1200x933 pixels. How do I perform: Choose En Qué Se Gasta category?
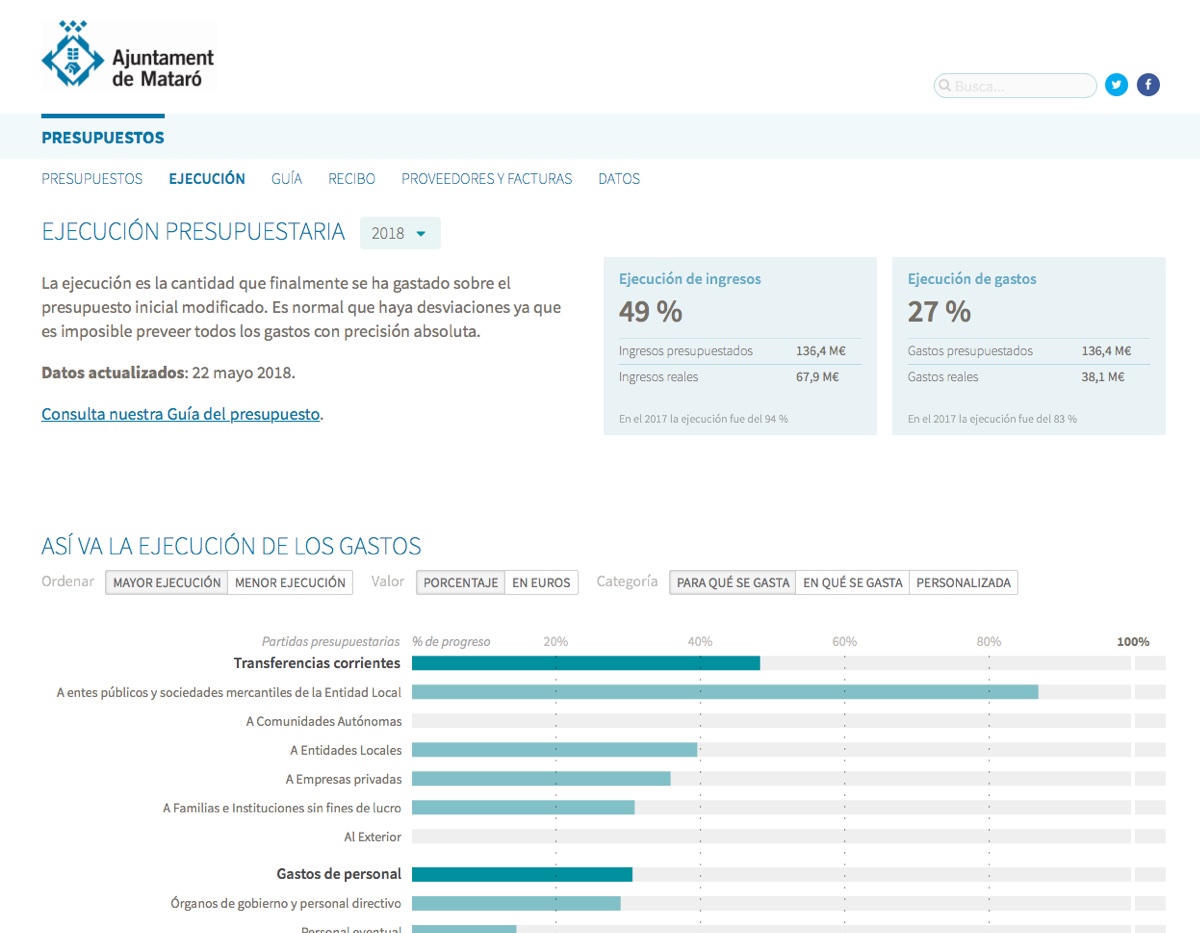[x=852, y=583]
